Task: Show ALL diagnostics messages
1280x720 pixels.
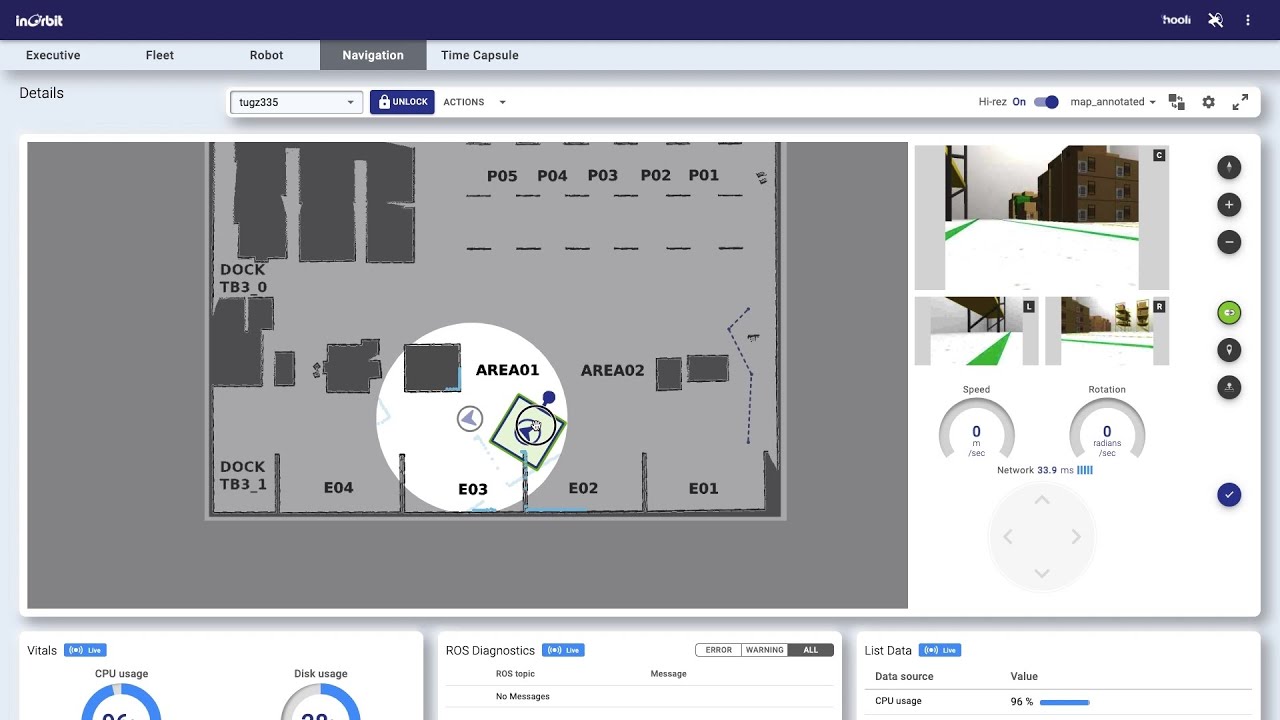Action: pos(810,650)
